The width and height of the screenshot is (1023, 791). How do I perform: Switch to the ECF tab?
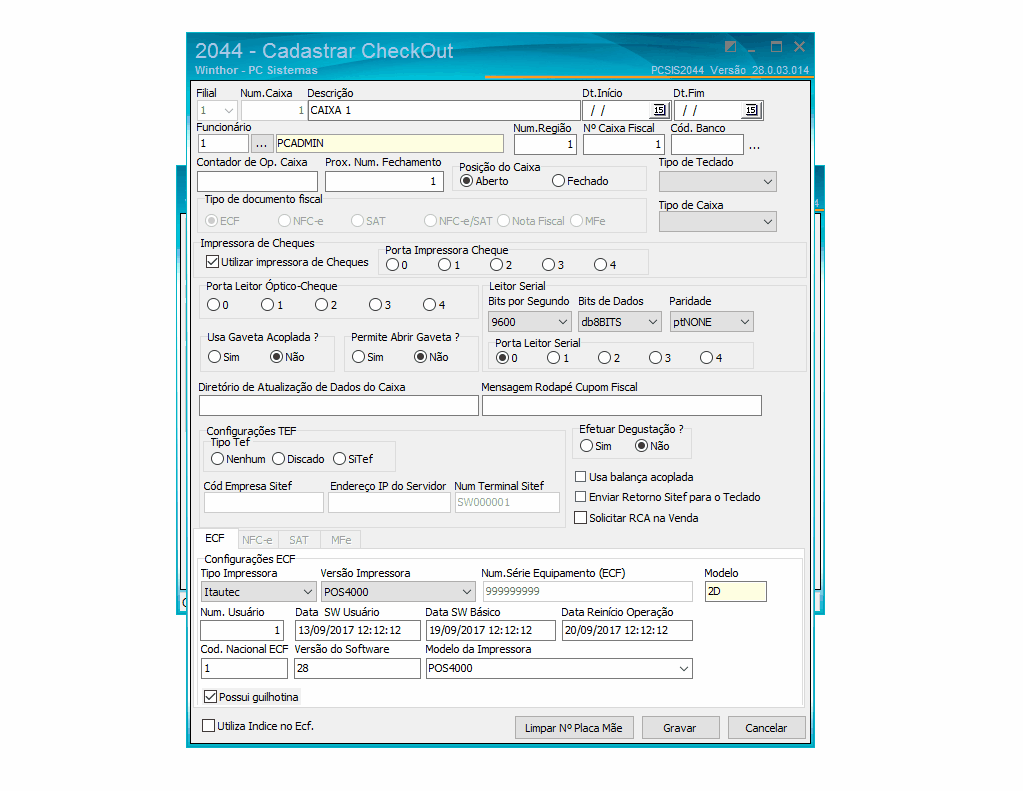(x=215, y=538)
